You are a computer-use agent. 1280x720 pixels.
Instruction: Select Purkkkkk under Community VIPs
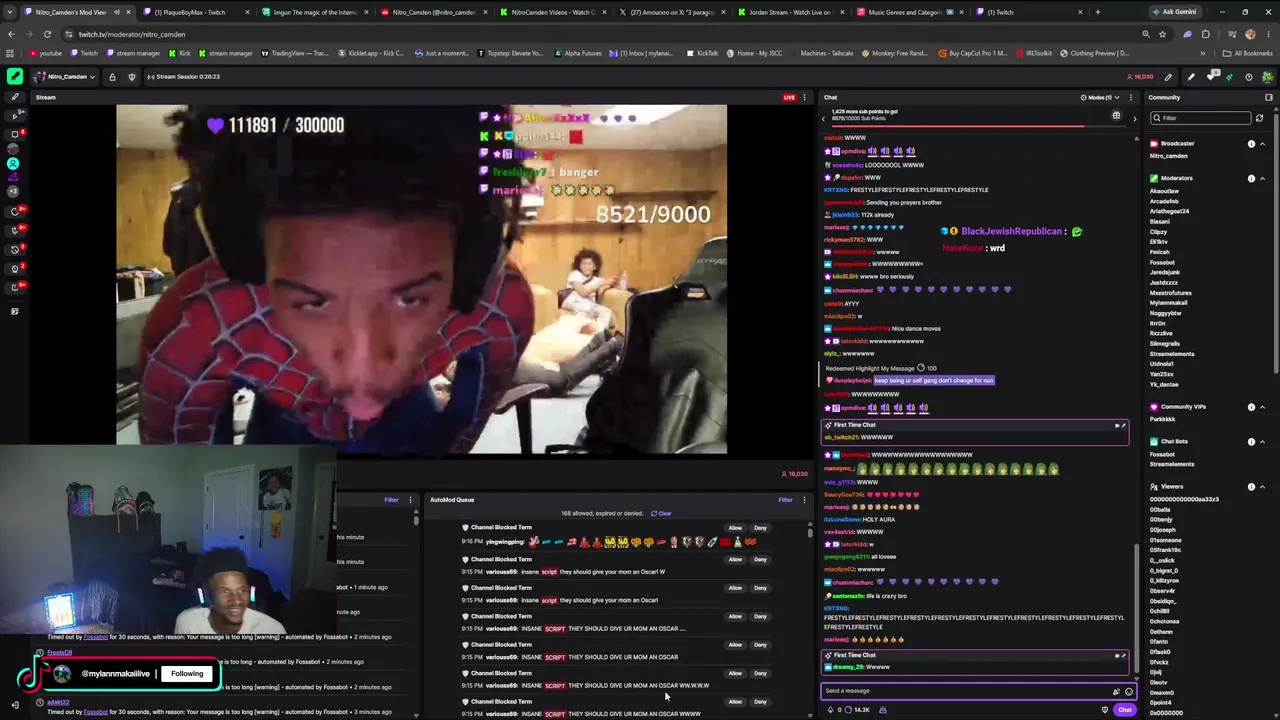click(x=1163, y=419)
